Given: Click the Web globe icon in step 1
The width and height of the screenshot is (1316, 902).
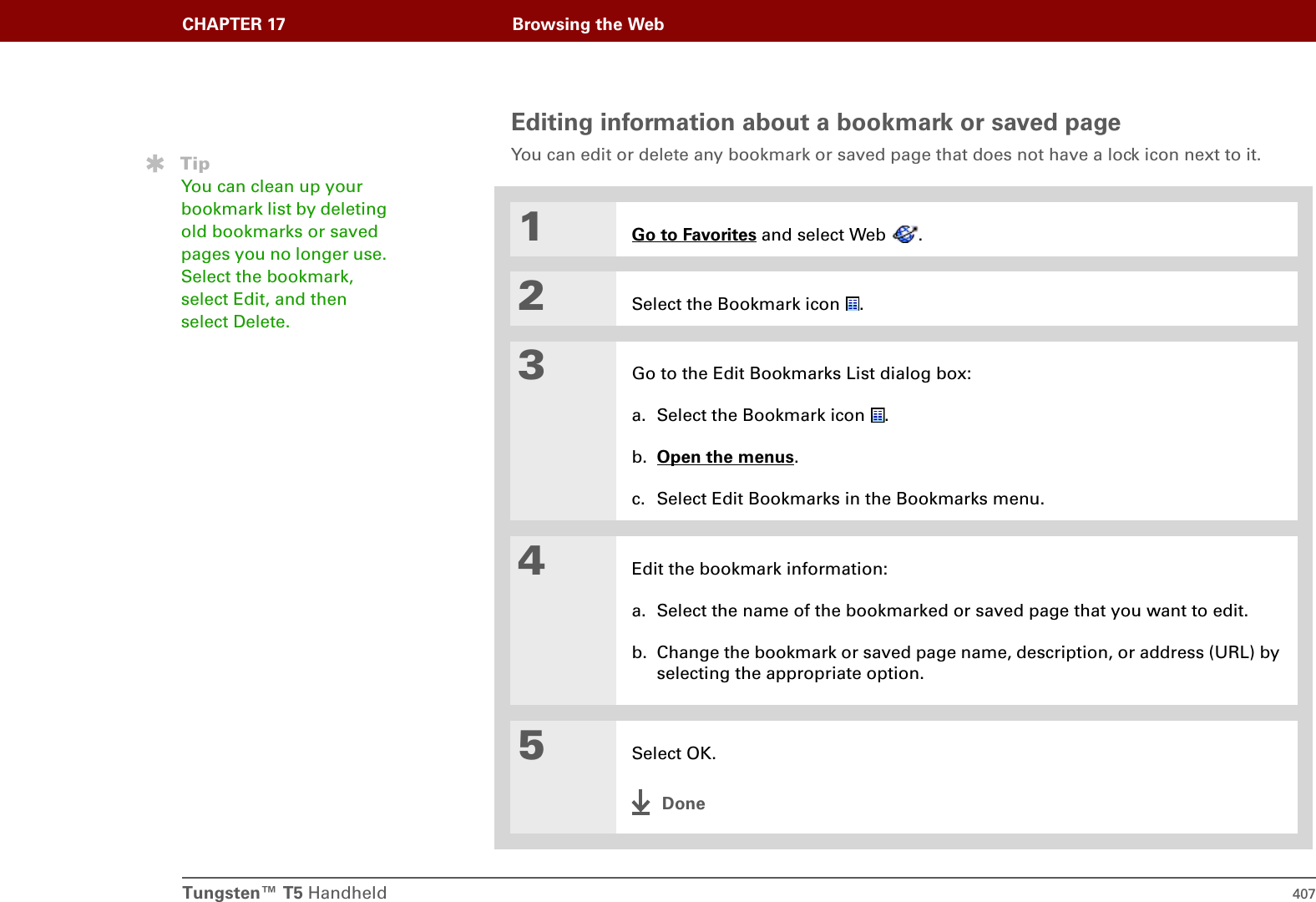Looking at the screenshot, I should click(x=904, y=234).
